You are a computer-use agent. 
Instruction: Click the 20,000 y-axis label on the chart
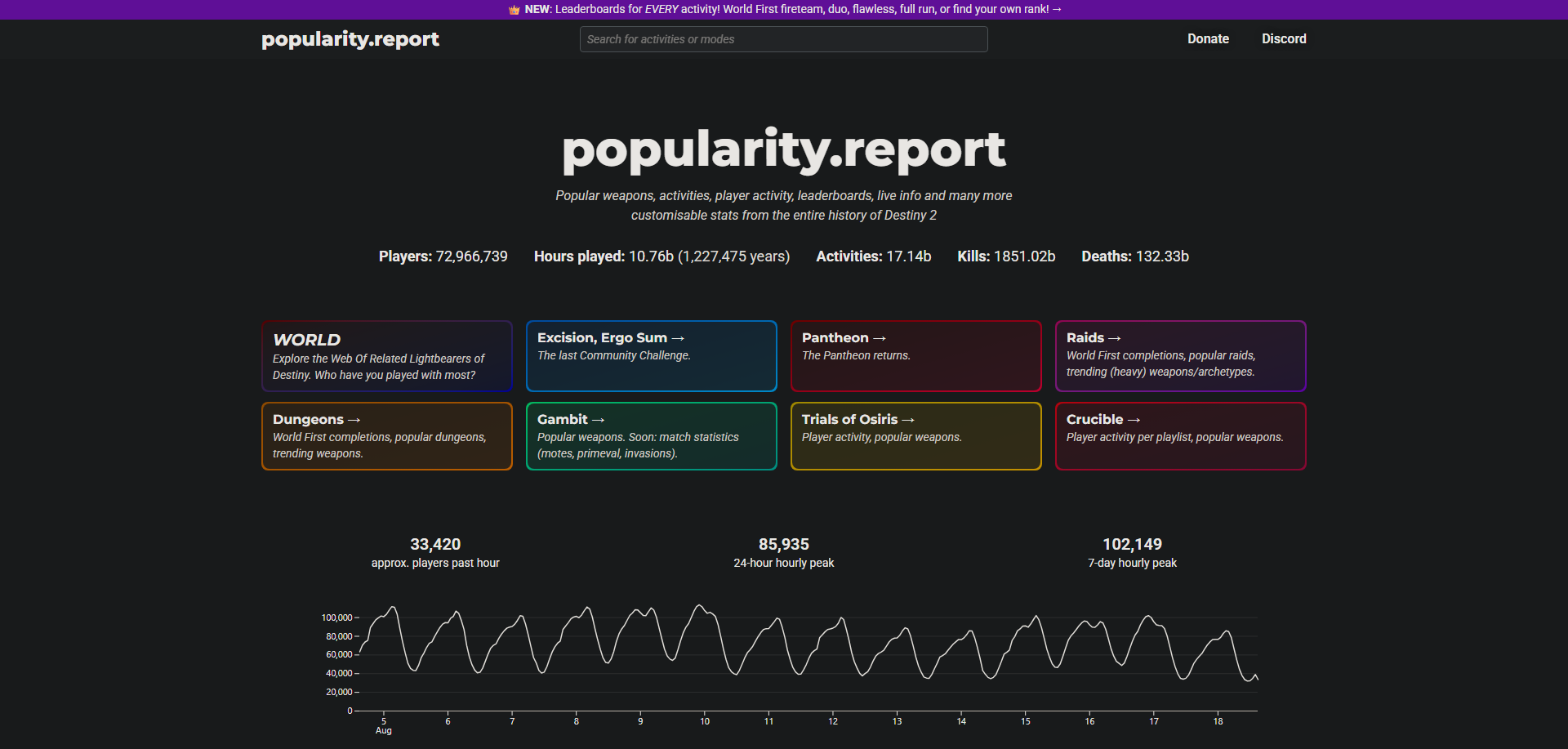click(x=339, y=692)
